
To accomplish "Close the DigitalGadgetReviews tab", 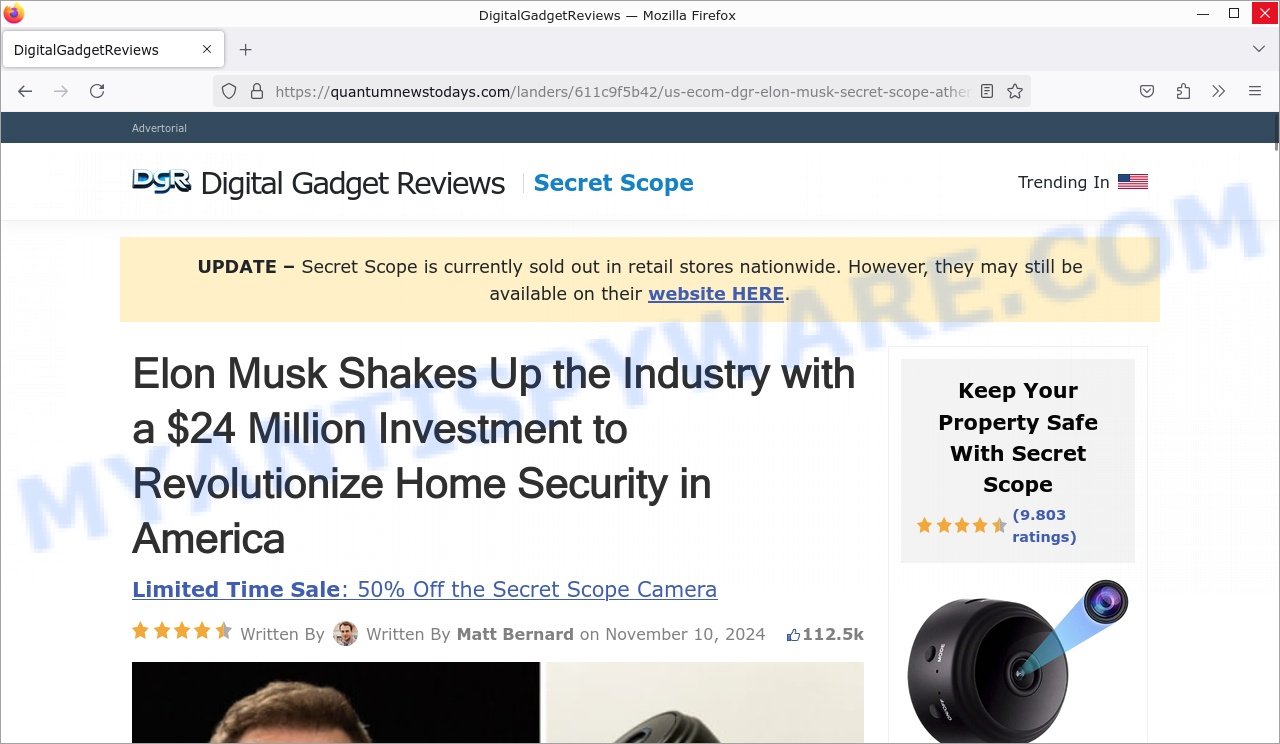I will click(207, 49).
